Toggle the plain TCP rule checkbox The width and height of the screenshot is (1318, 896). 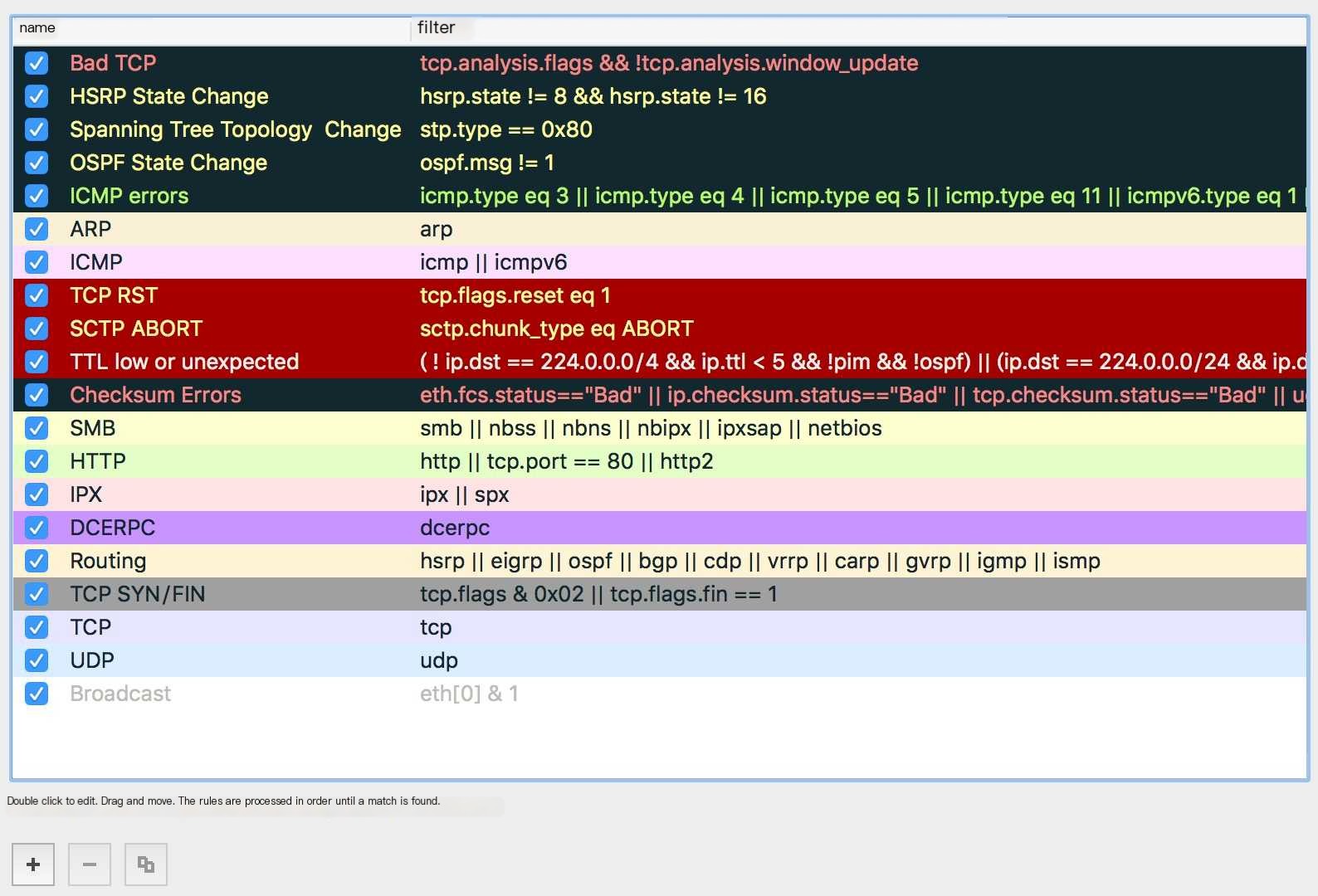tap(37, 627)
